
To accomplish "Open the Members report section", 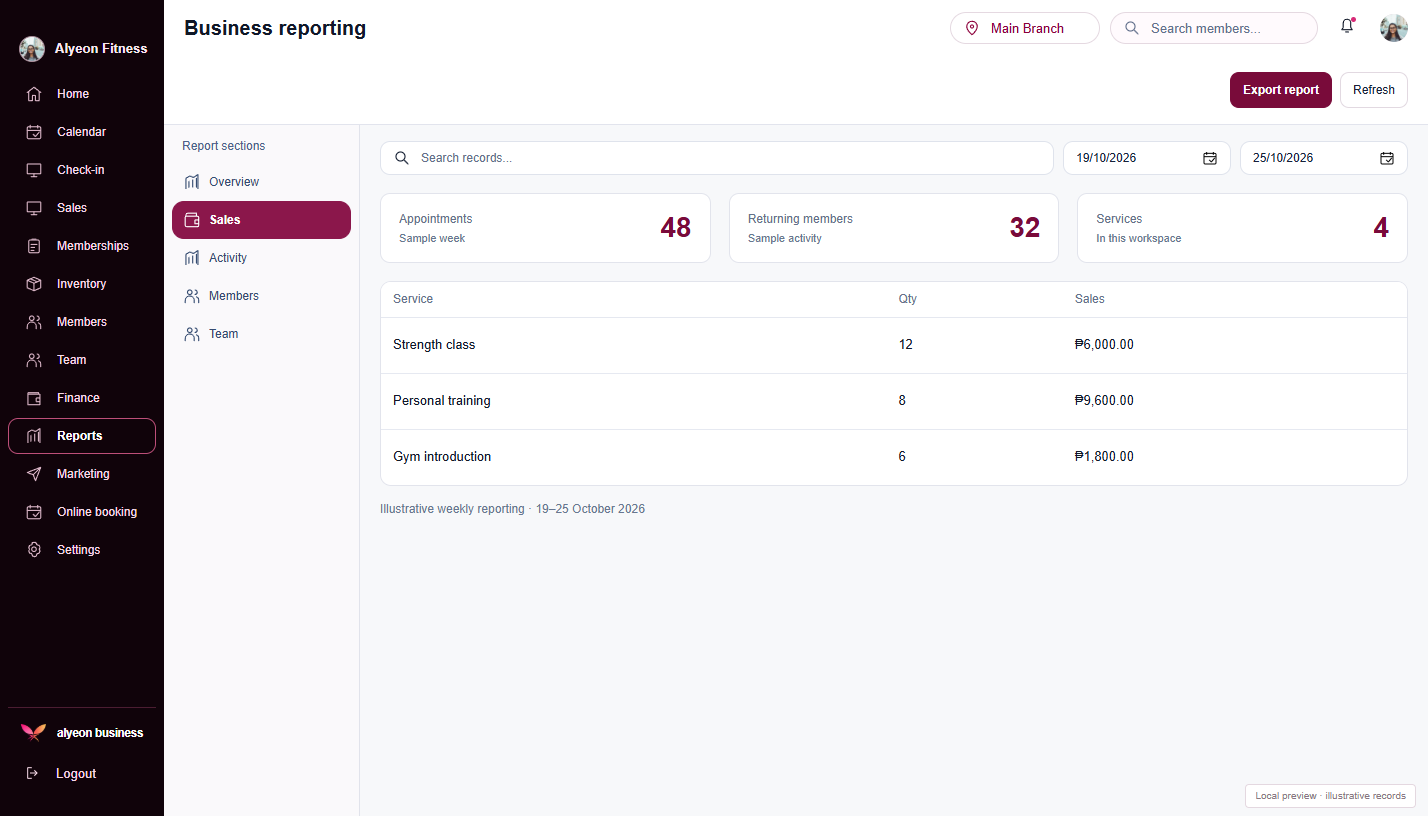I will [261, 296].
